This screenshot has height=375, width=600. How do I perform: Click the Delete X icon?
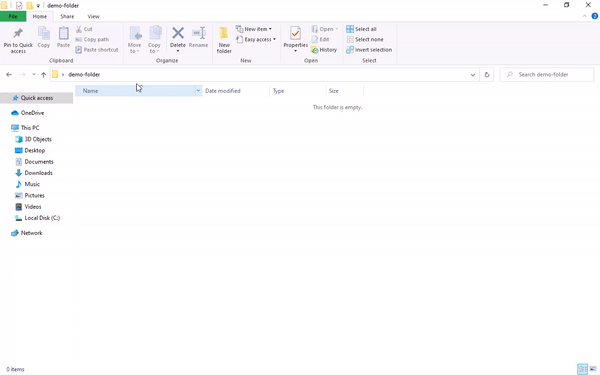pos(178,33)
